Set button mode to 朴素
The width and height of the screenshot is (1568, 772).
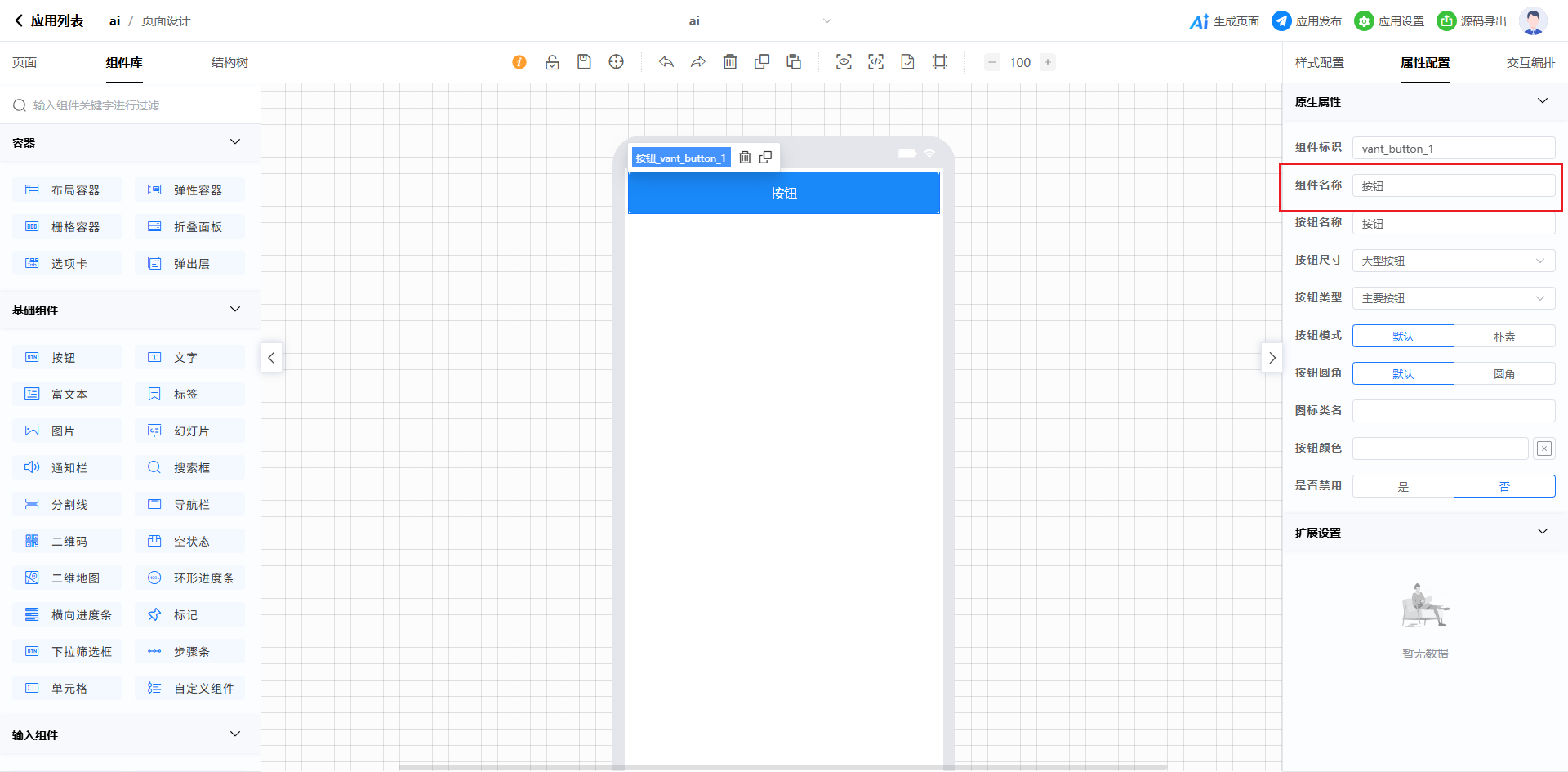pos(1504,337)
